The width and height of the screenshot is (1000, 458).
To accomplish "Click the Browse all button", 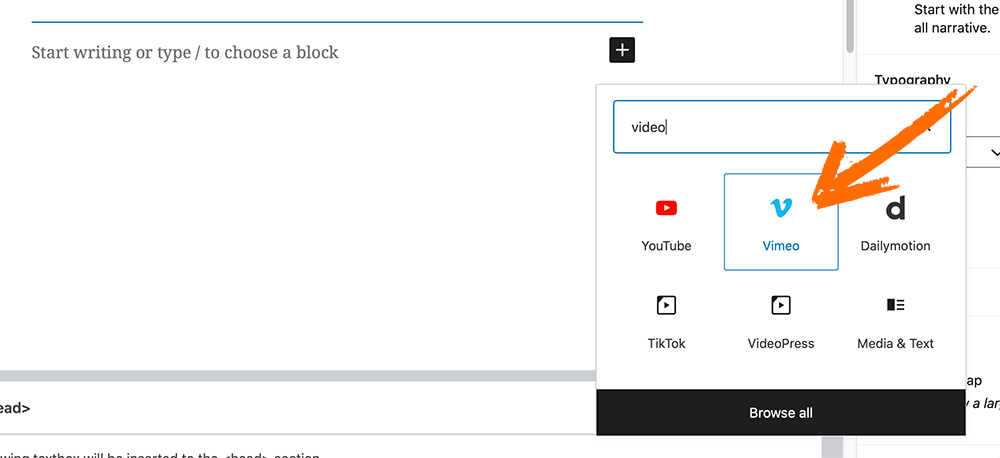I will click(781, 413).
